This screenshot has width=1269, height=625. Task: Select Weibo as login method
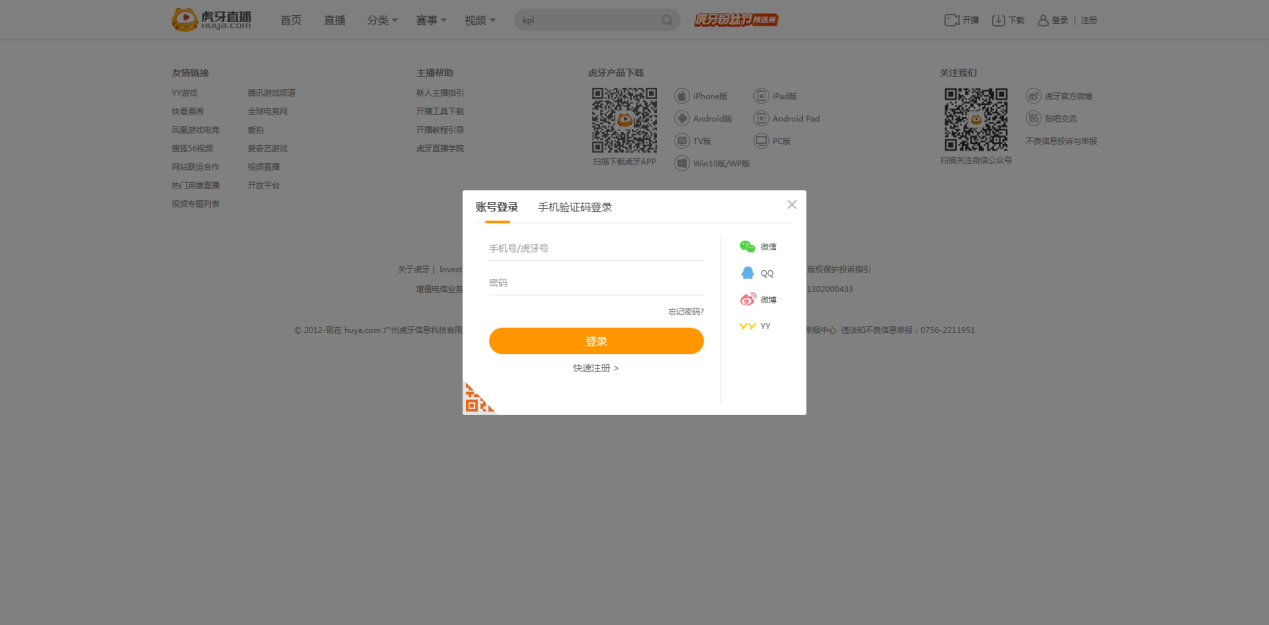(747, 298)
